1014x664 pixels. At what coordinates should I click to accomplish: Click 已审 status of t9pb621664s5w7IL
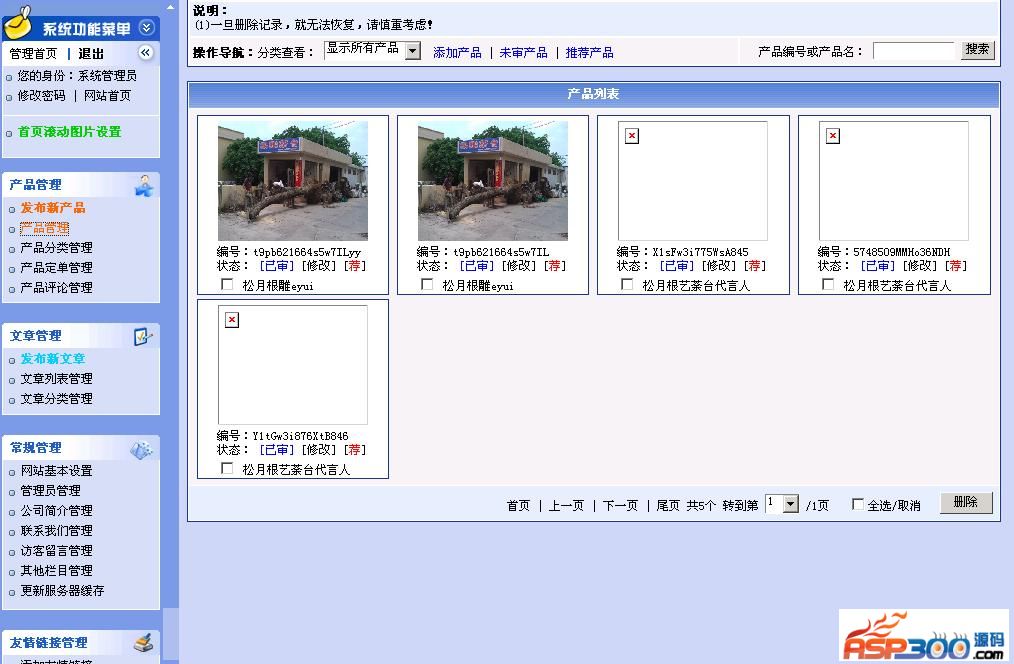click(x=477, y=266)
